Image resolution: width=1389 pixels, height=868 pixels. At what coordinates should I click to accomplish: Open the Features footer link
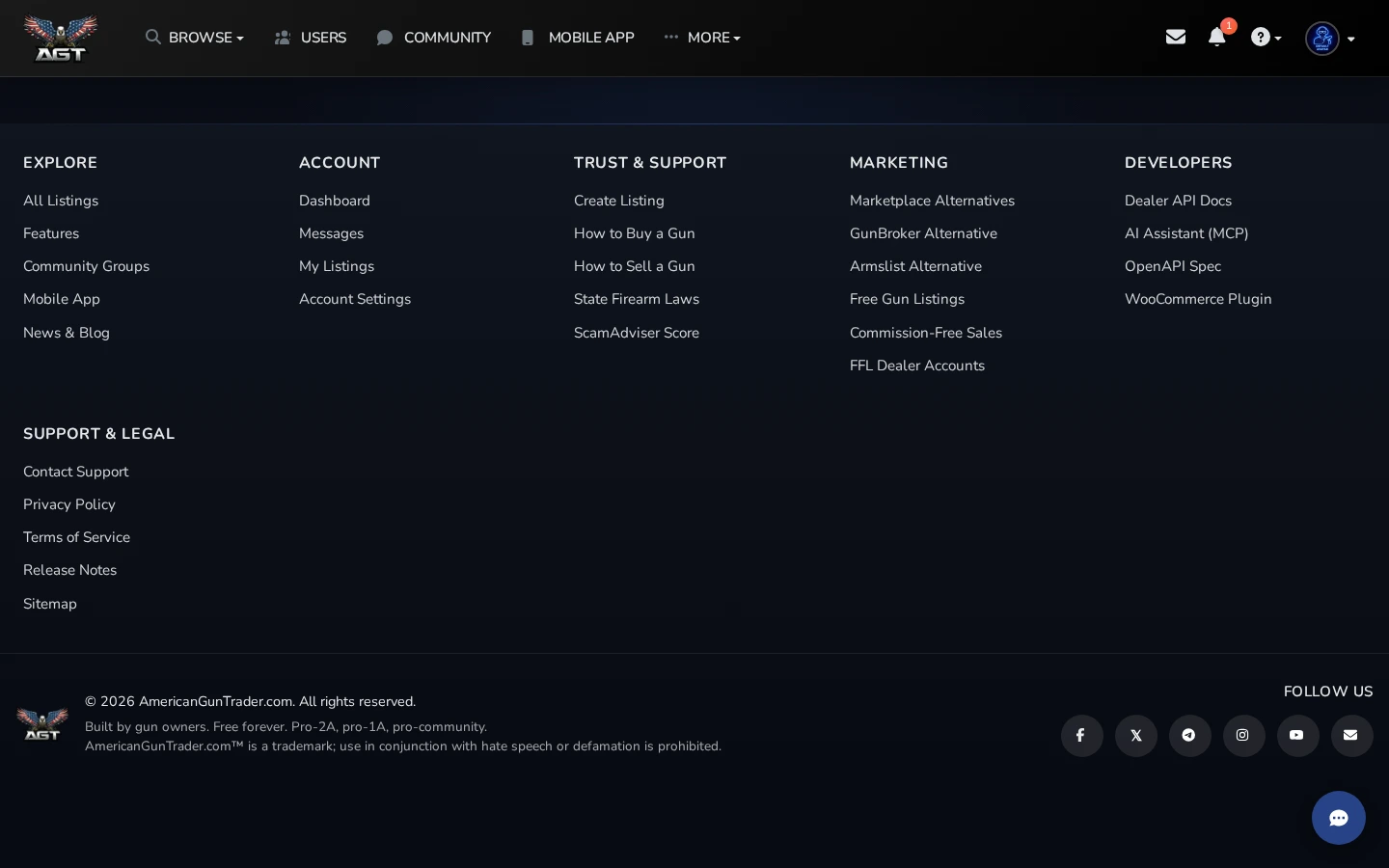tap(51, 233)
